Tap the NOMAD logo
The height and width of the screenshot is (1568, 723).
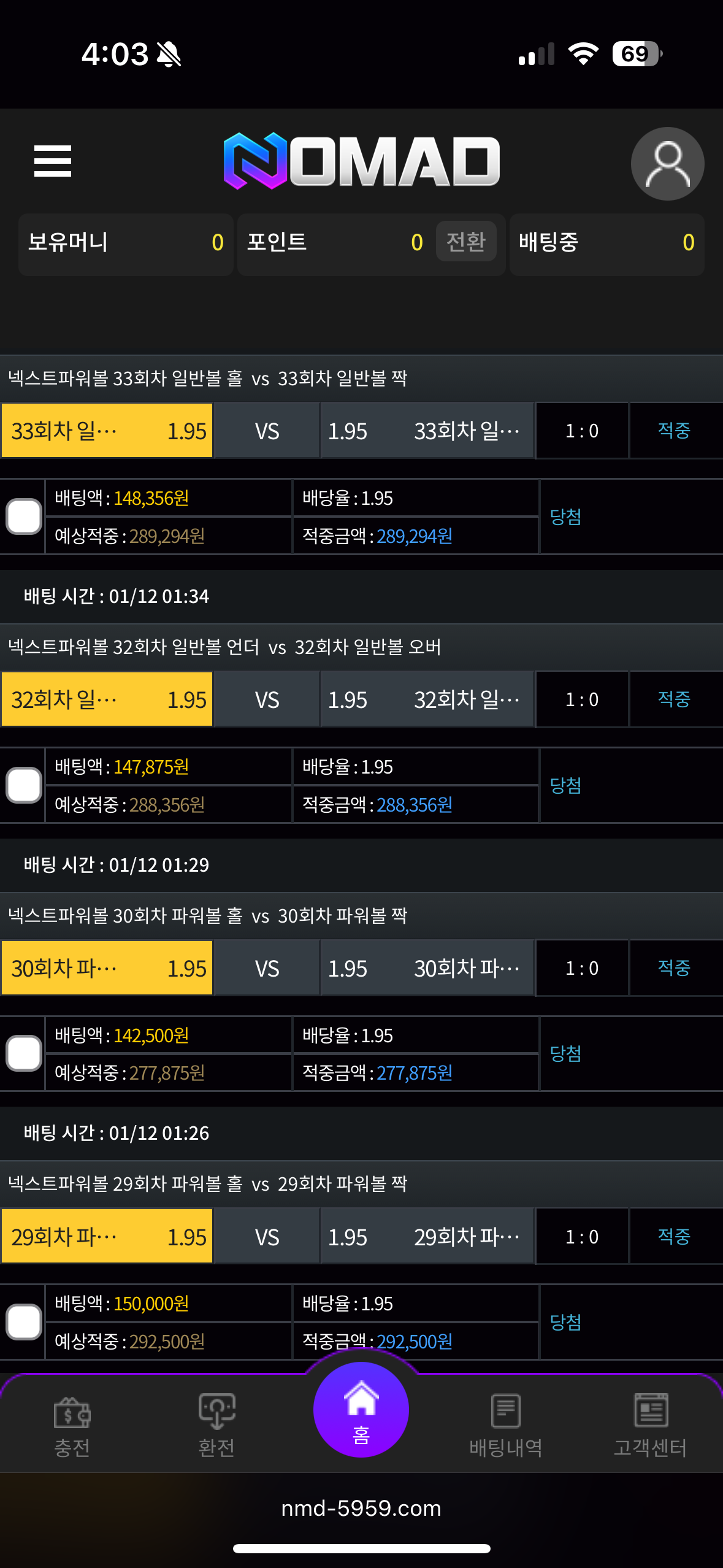coord(362,161)
